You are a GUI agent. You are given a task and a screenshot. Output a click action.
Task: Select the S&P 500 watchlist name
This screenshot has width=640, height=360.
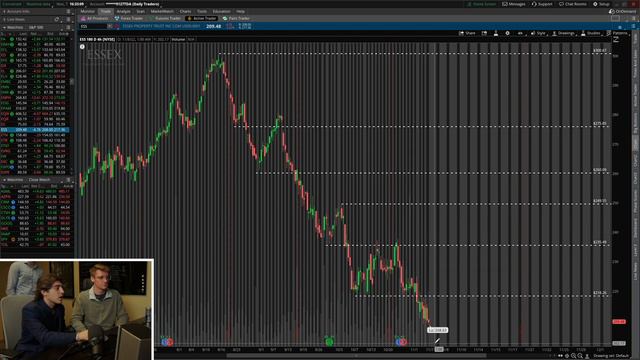[36, 27]
